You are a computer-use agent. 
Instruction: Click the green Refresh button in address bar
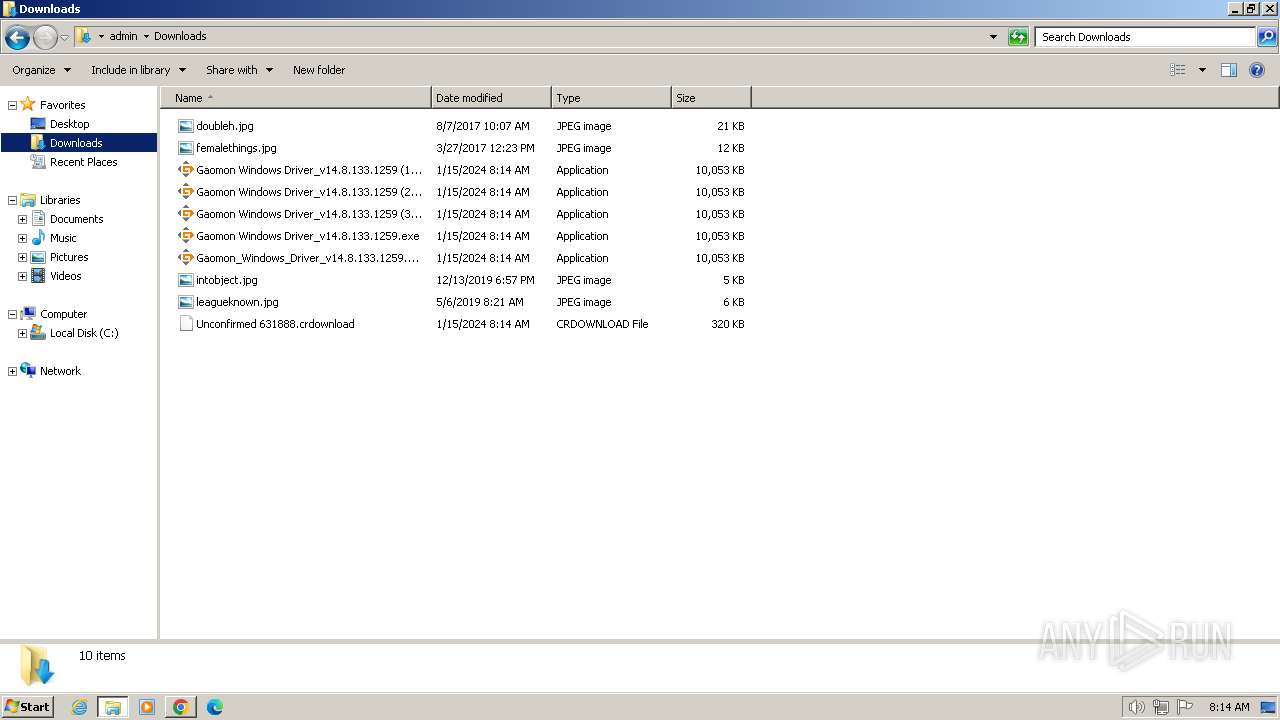pyautogui.click(x=1018, y=37)
